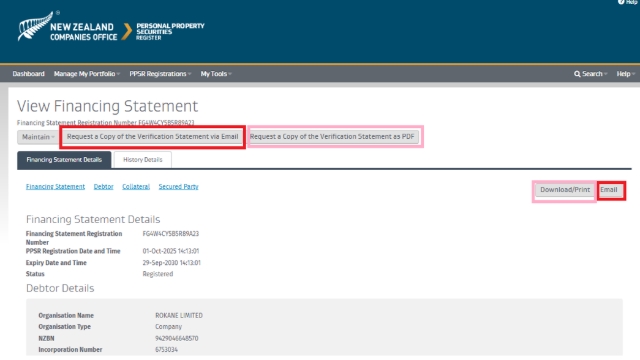Select expiry date 29-Sep-2030 14:13:01
640x360 pixels.
171,263
